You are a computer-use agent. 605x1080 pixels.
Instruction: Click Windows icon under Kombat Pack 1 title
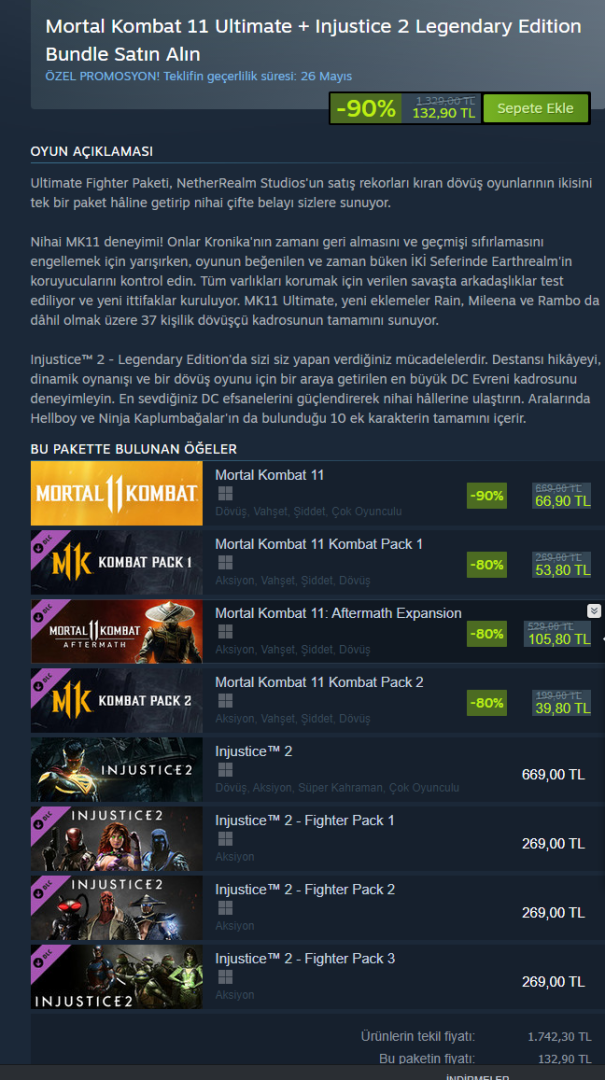225,563
